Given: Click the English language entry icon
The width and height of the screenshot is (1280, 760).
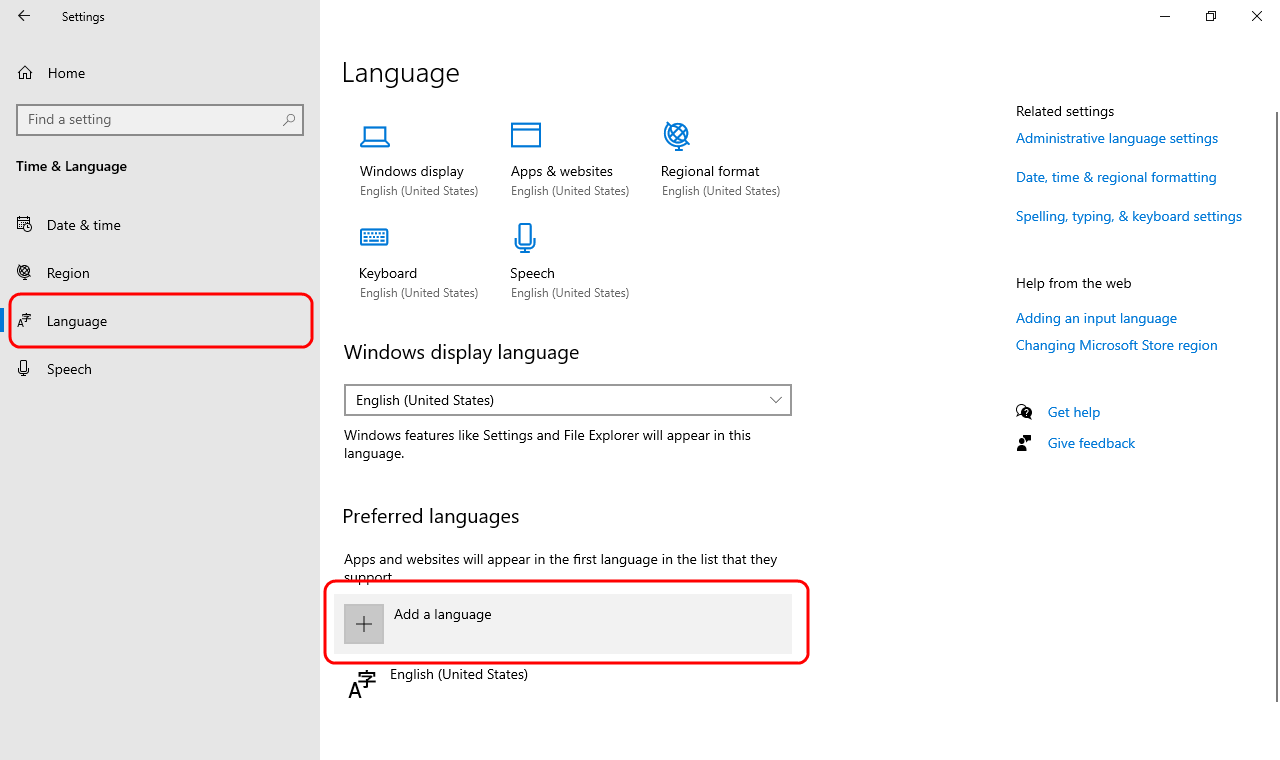Looking at the screenshot, I should (362, 685).
